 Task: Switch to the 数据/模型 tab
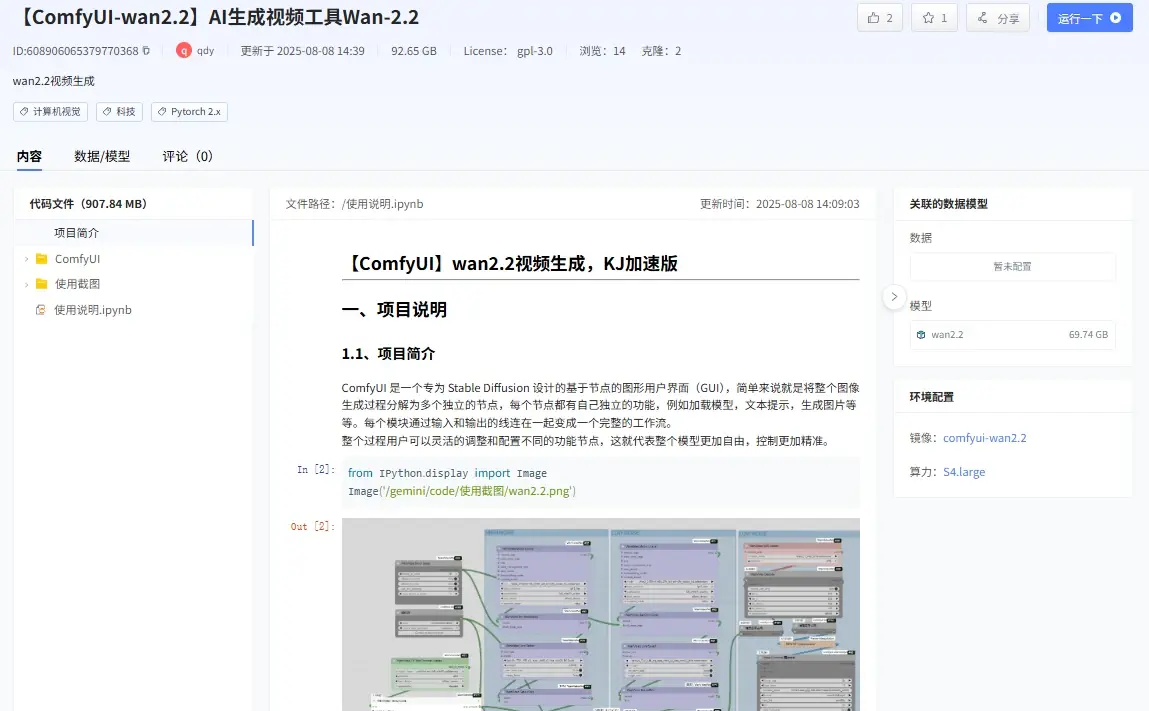102,156
